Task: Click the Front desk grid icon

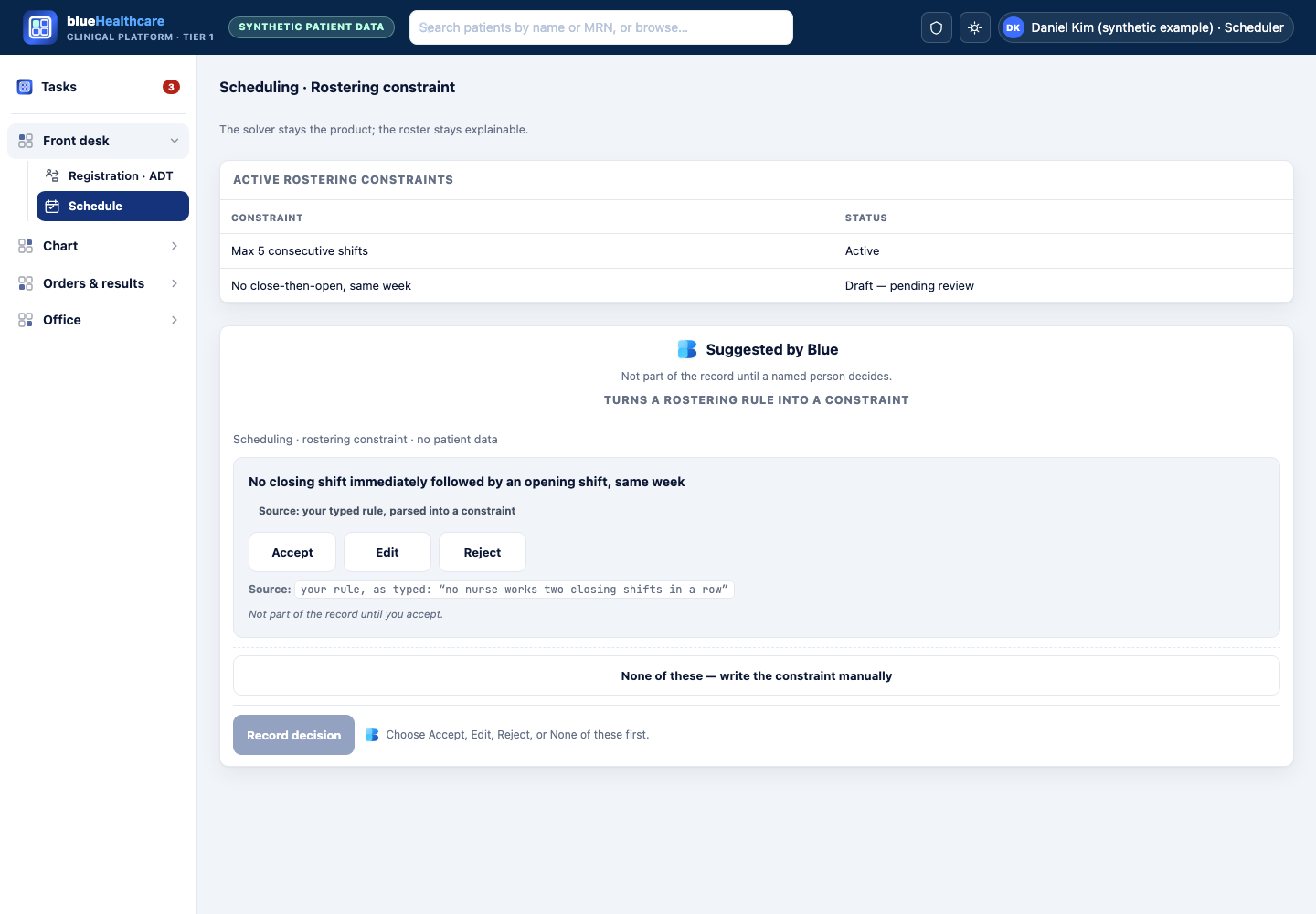Action: pos(26,141)
